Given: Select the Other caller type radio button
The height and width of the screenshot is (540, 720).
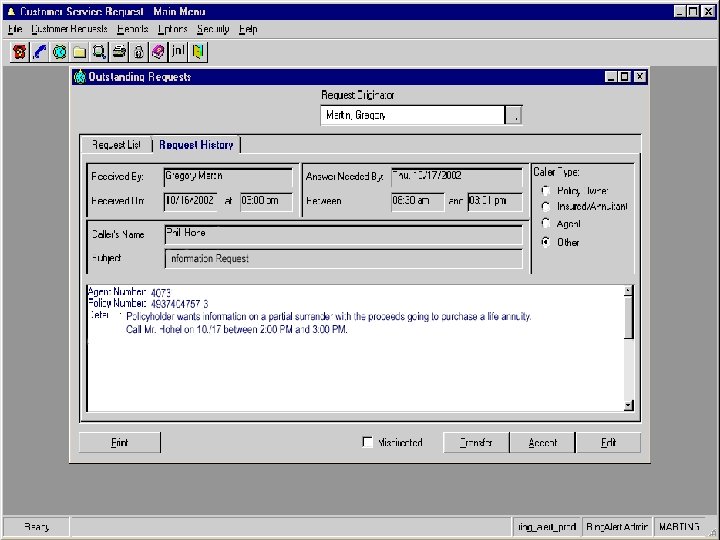Looking at the screenshot, I should (x=546, y=242).
